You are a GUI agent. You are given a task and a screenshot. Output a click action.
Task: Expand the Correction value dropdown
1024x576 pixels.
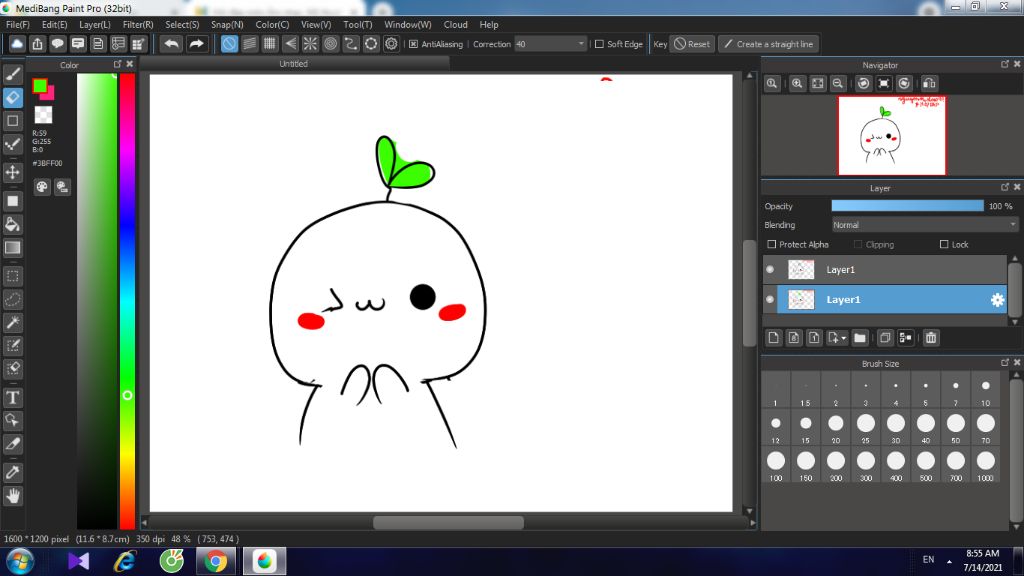click(x=581, y=44)
